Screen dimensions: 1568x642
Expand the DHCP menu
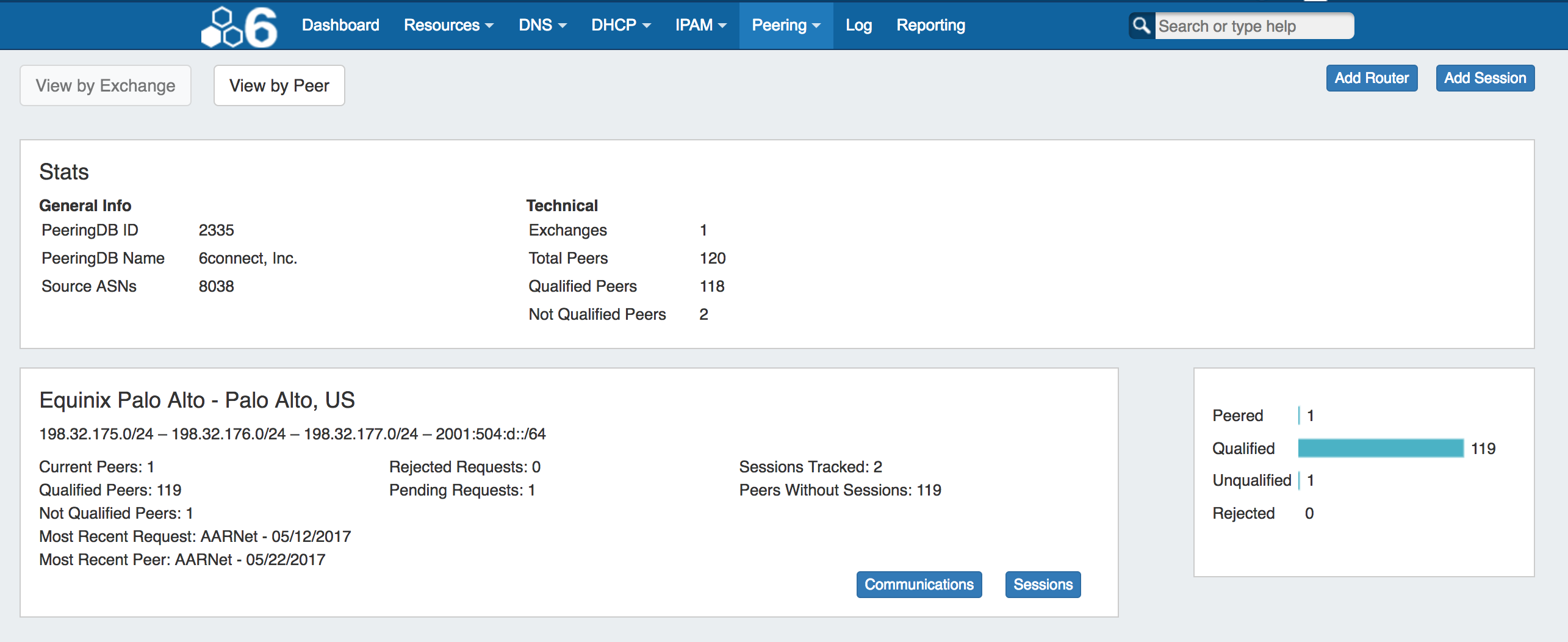[620, 26]
